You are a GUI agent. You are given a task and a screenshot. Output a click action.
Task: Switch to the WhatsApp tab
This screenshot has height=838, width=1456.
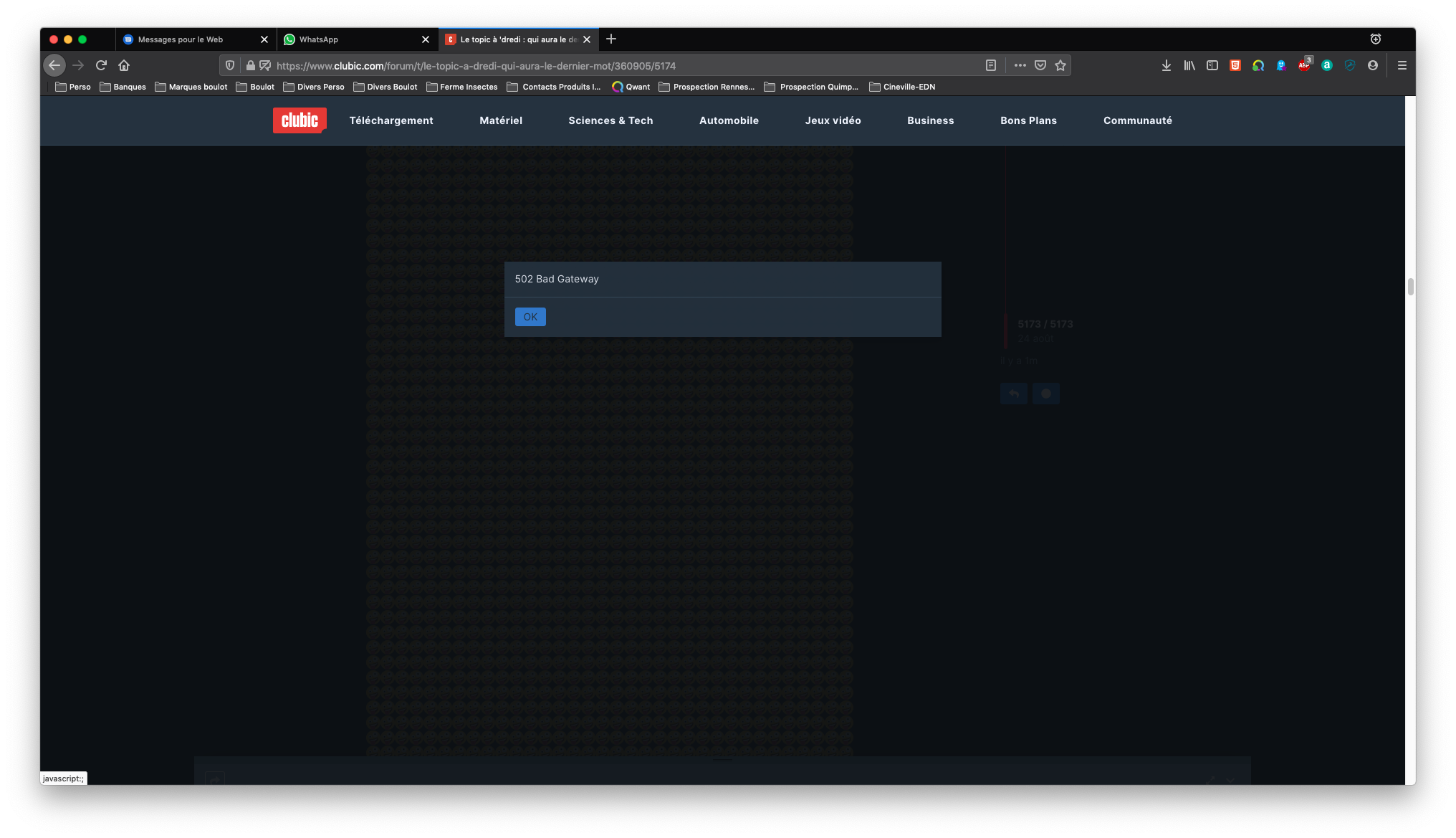351,39
